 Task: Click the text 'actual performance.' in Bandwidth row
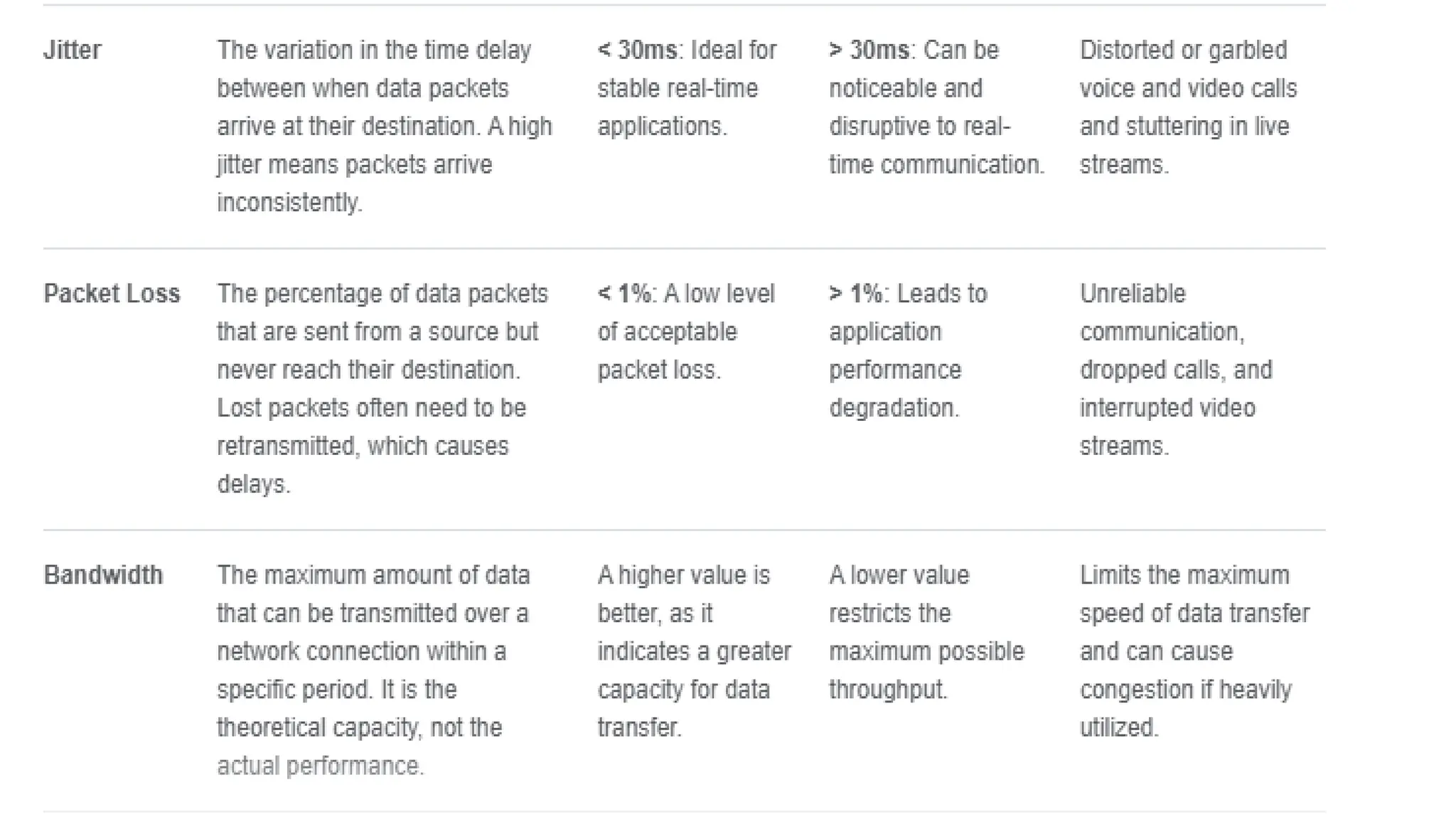[x=320, y=766]
